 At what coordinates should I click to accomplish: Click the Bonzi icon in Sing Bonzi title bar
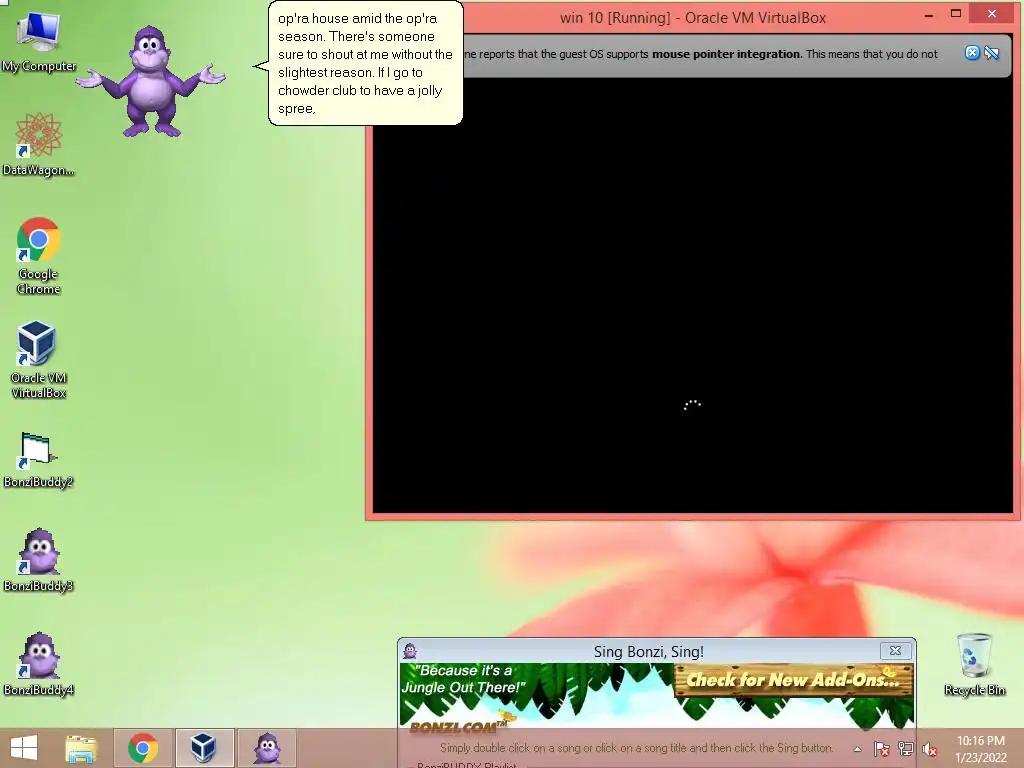tap(410, 650)
